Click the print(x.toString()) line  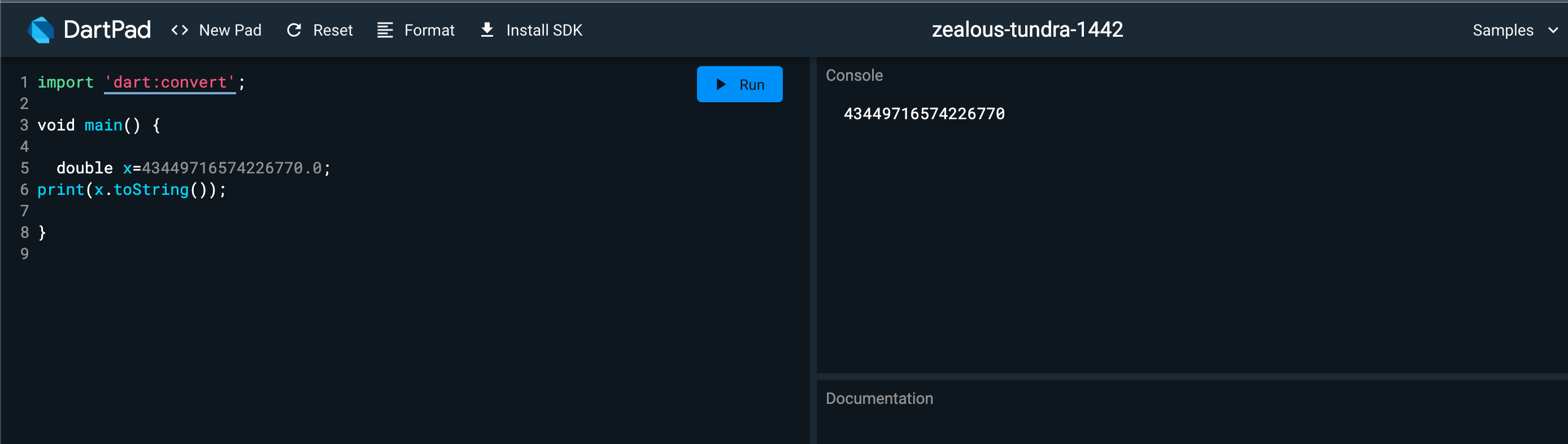click(x=132, y=189)
